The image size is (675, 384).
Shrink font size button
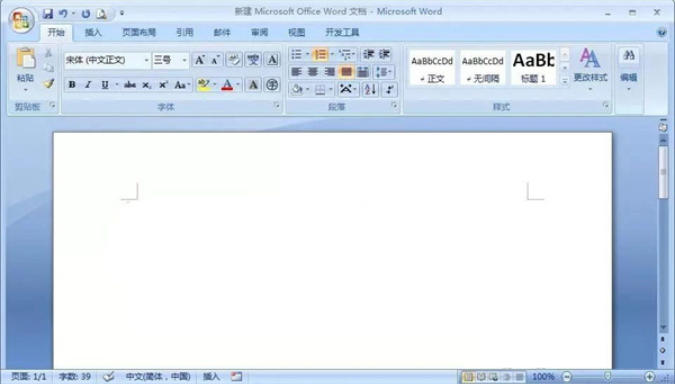point(215,60)
